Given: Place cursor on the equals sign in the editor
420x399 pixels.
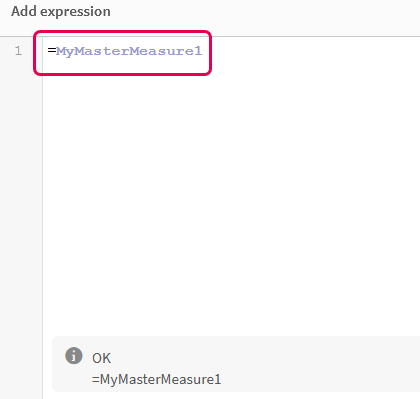Looking at the screenshot, I should 51,51.
